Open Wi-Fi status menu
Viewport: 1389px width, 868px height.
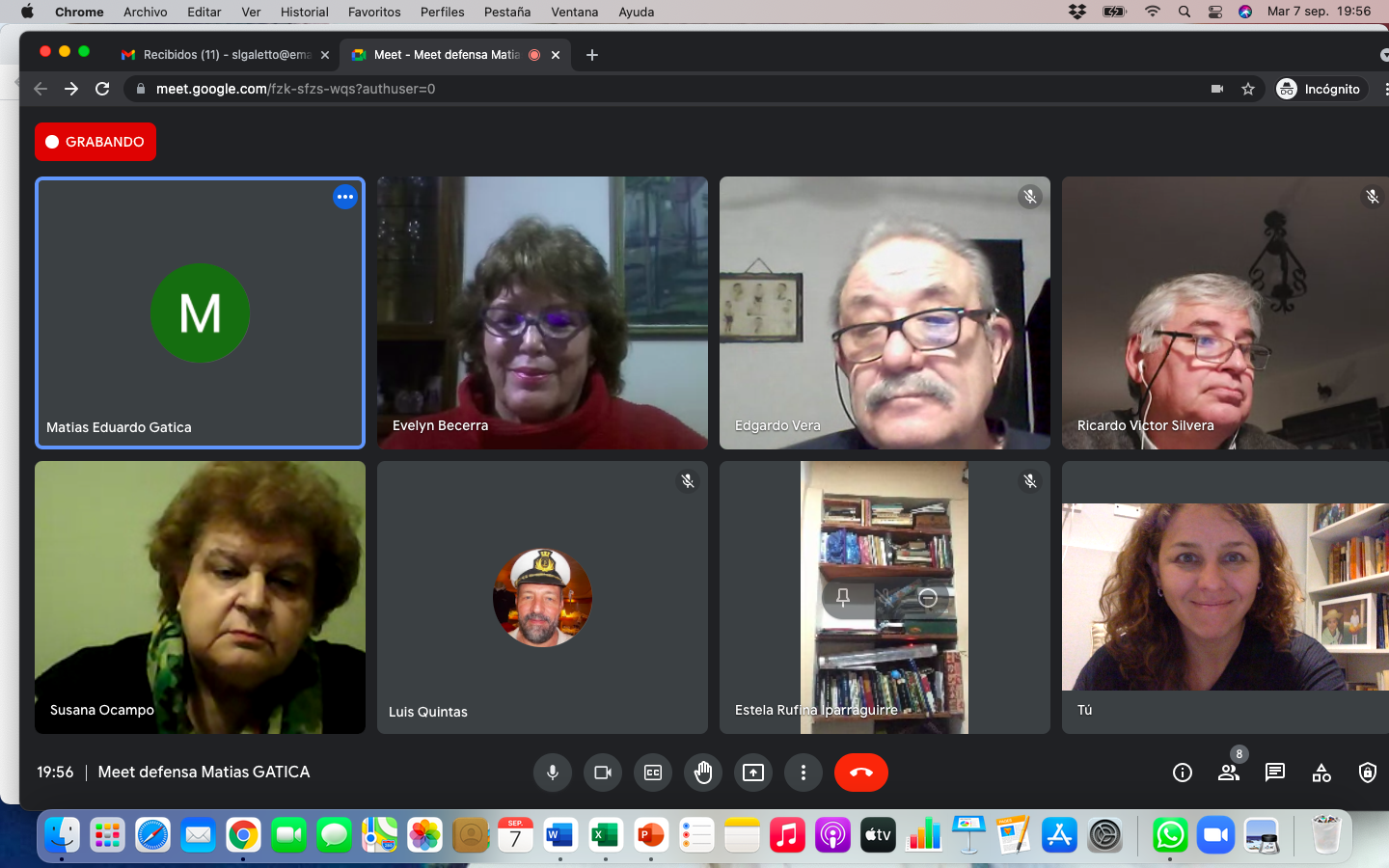pyautogui.click(x=1153, y=12)
